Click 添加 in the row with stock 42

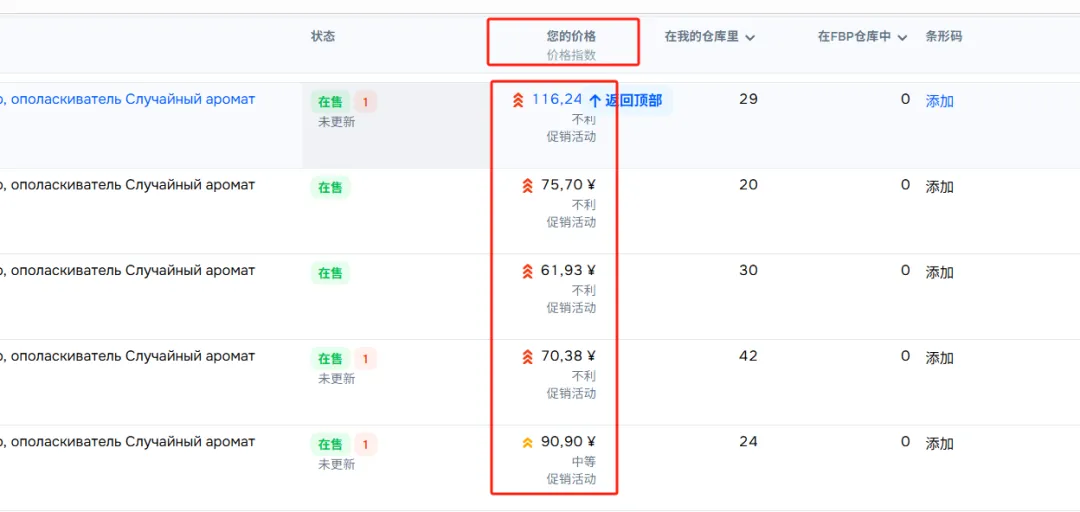939,358
